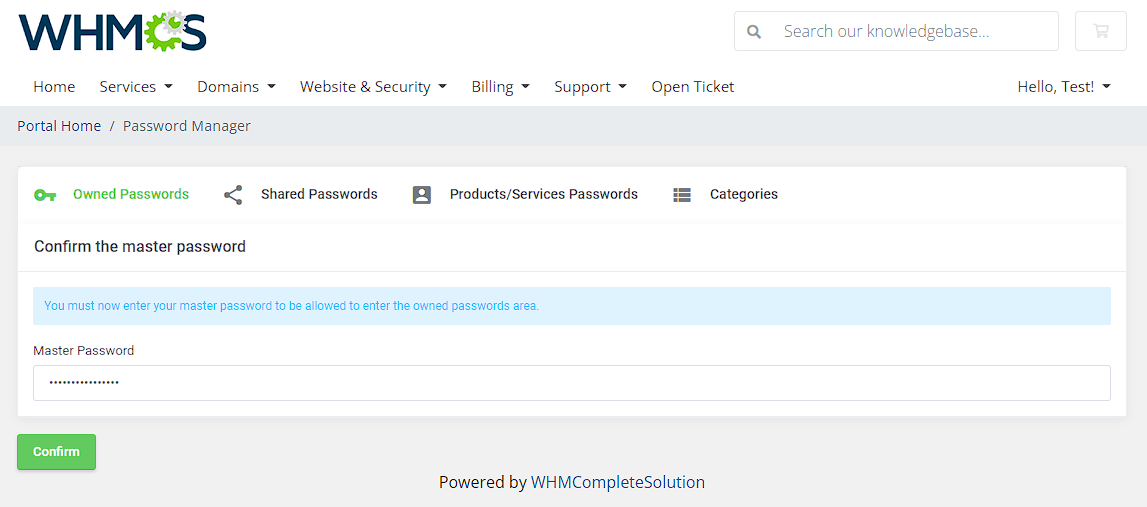Image resolution: width=1147 pixels, height=507 pixels.
Task: Click the Confirm the master password heading
Action: (140, 247)
